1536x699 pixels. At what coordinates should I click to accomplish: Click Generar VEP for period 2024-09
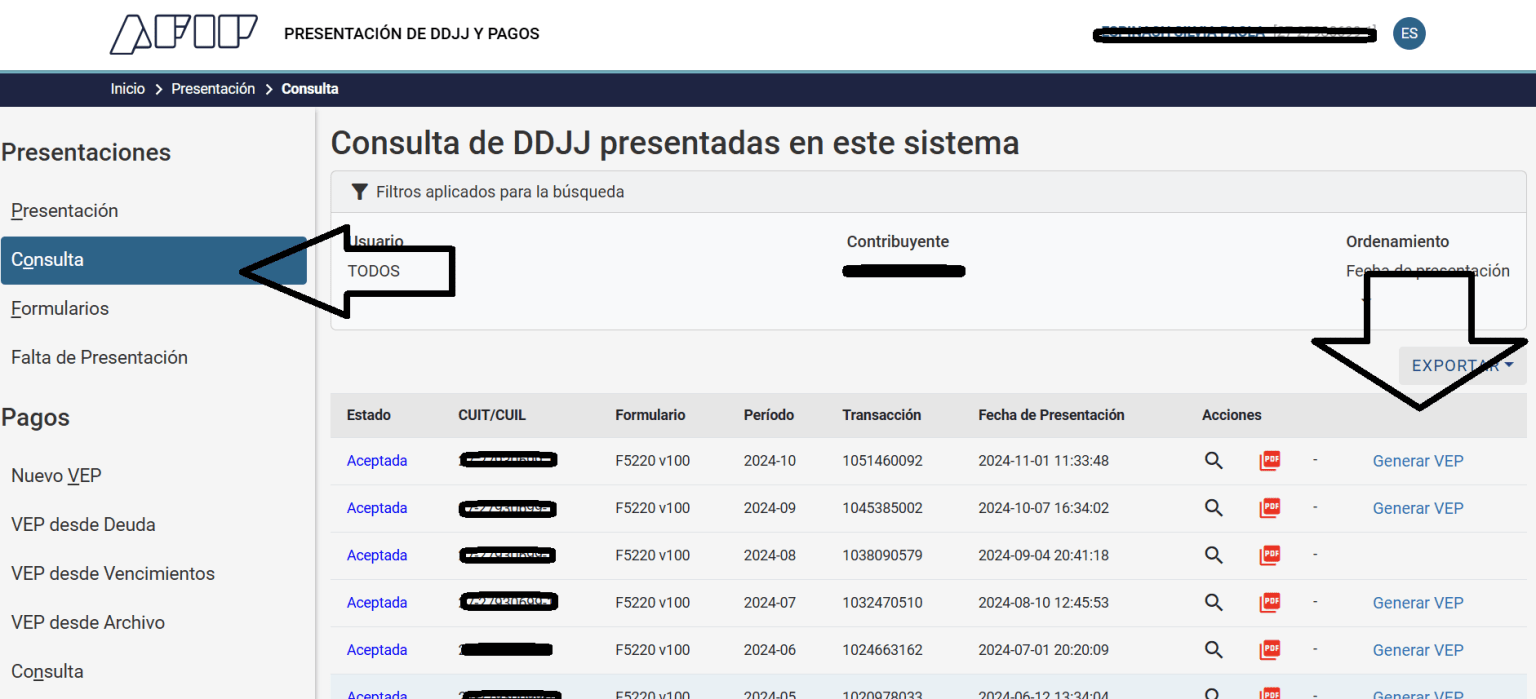[1417, 508]
